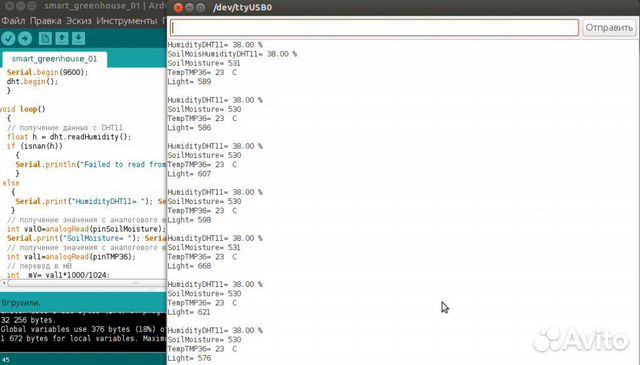Click the 'void loop()' code line
The image size is (640, 365).
click(x=22, y=109)
